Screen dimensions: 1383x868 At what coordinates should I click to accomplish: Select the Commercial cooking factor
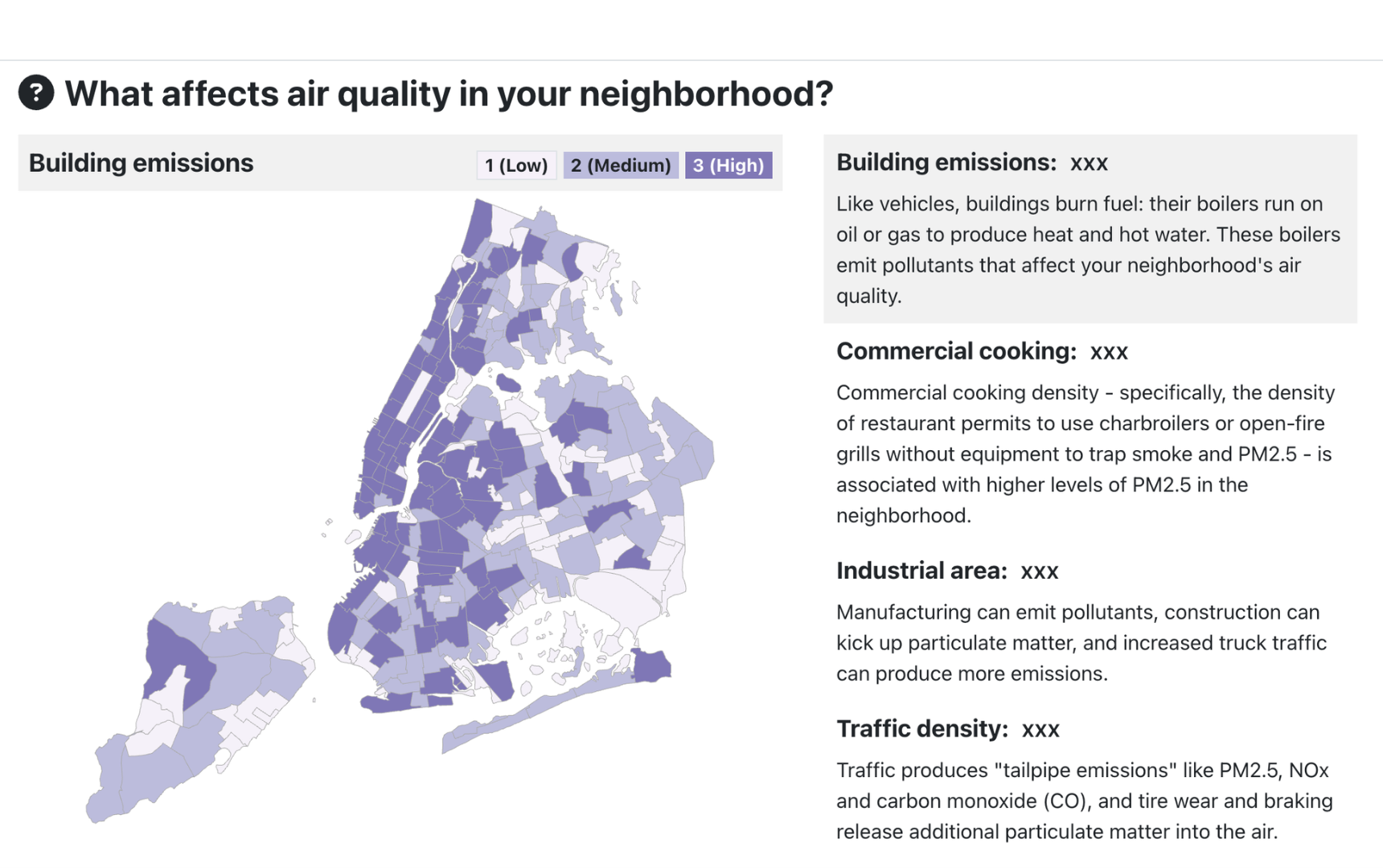tap(956, 351)
